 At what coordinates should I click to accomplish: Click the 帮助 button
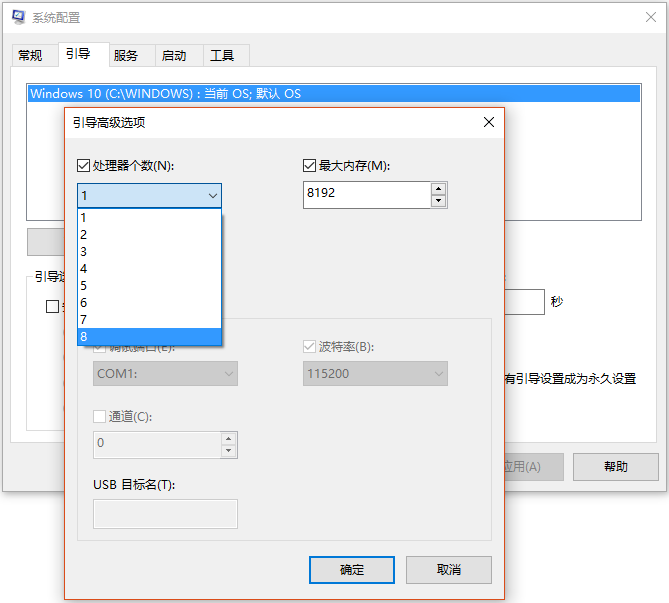(615, 466)
